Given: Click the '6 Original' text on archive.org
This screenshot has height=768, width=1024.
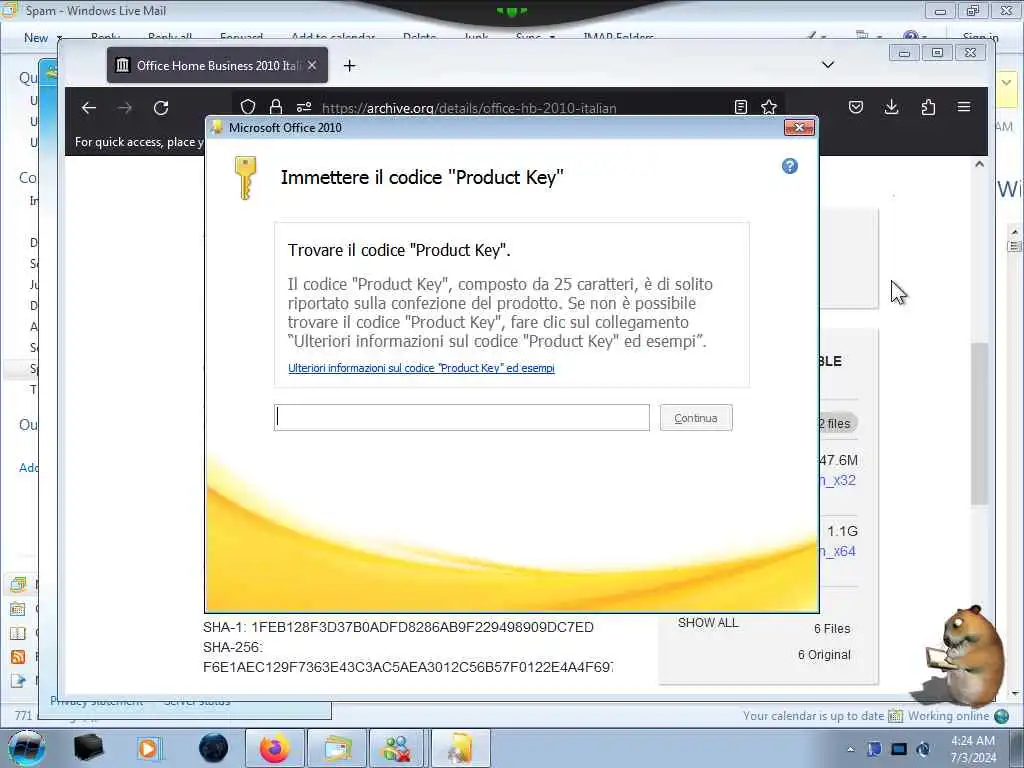Looking at the screenshot, I should (x=824, y=655).
